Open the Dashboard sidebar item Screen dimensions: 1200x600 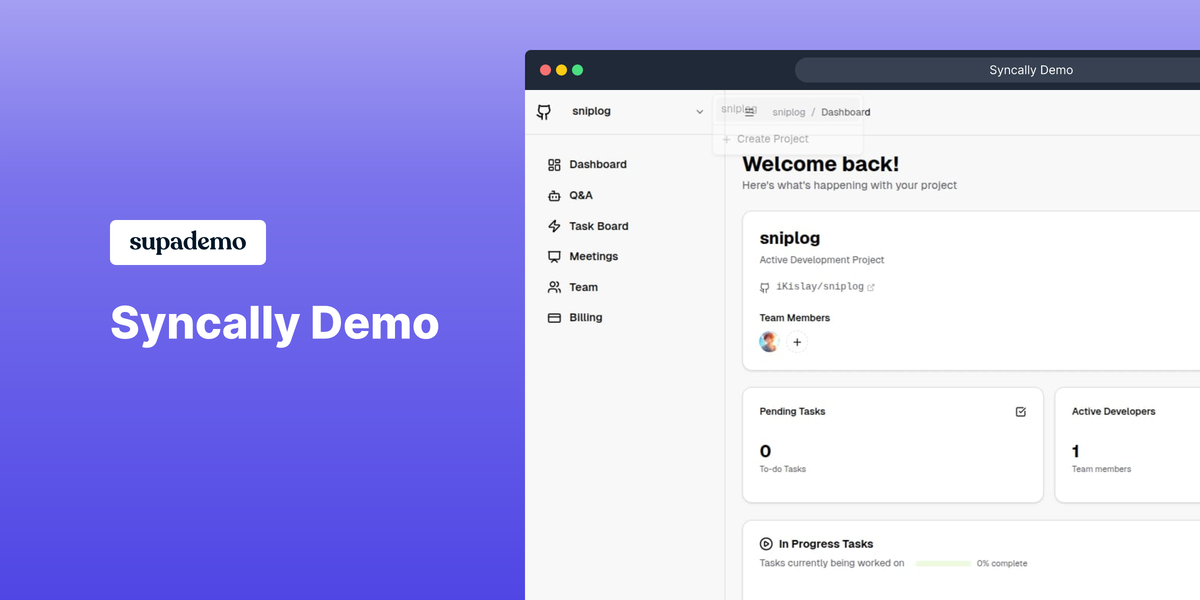point(587,165)
